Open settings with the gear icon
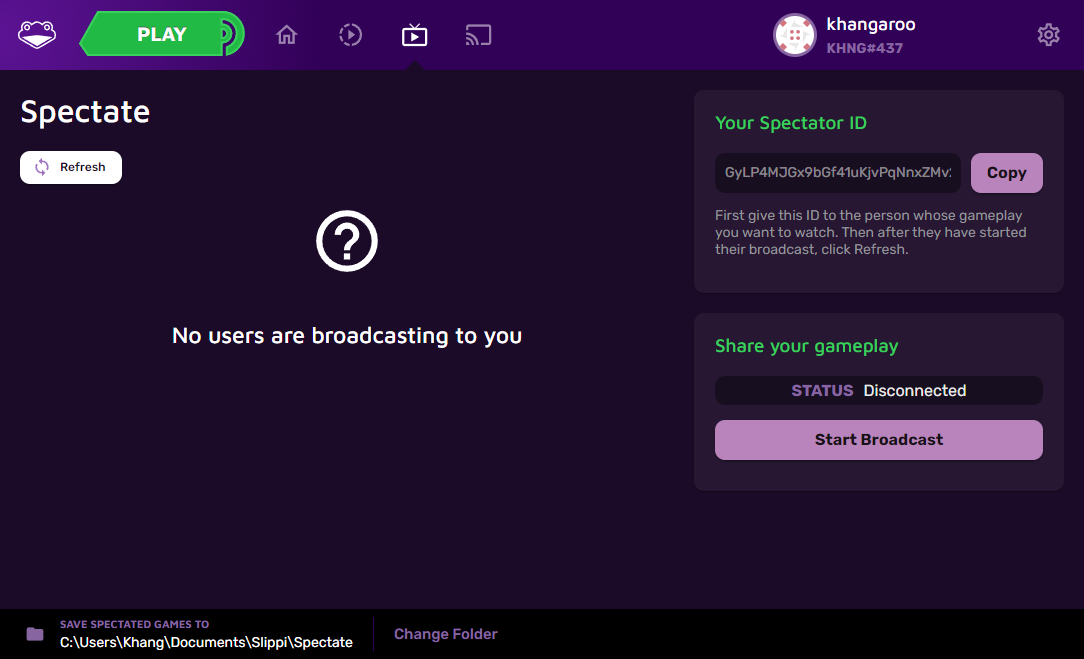1084x659 pixels. point(1048,35)
